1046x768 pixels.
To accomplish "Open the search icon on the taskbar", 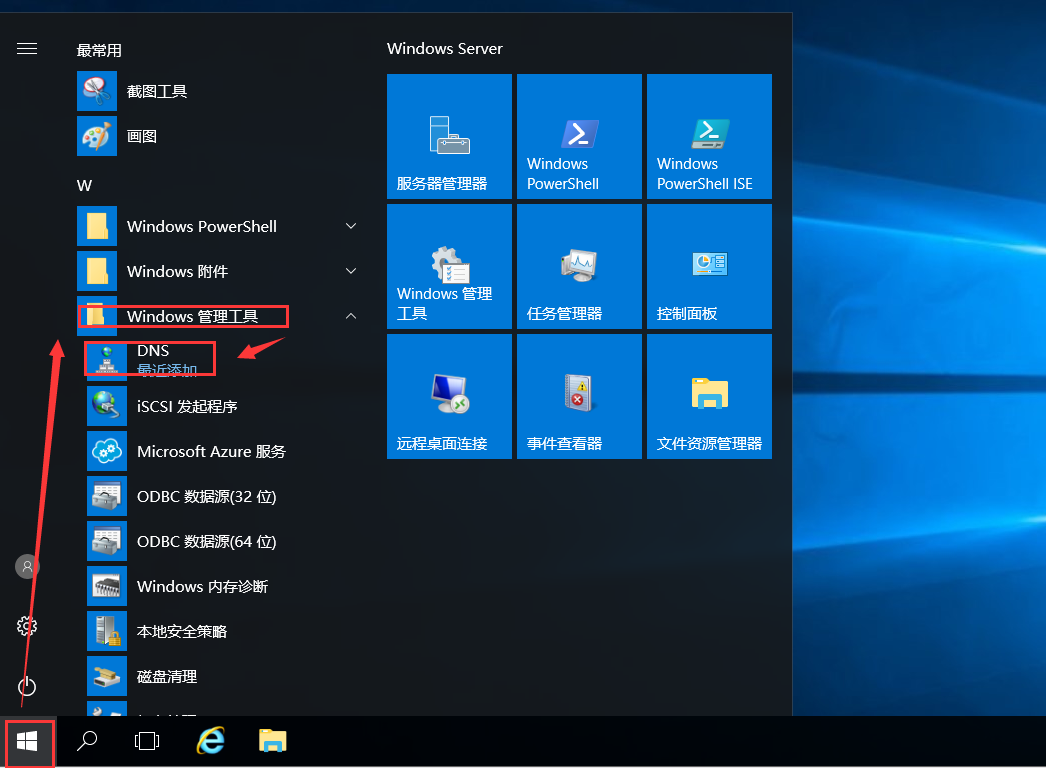I will 87,741.
